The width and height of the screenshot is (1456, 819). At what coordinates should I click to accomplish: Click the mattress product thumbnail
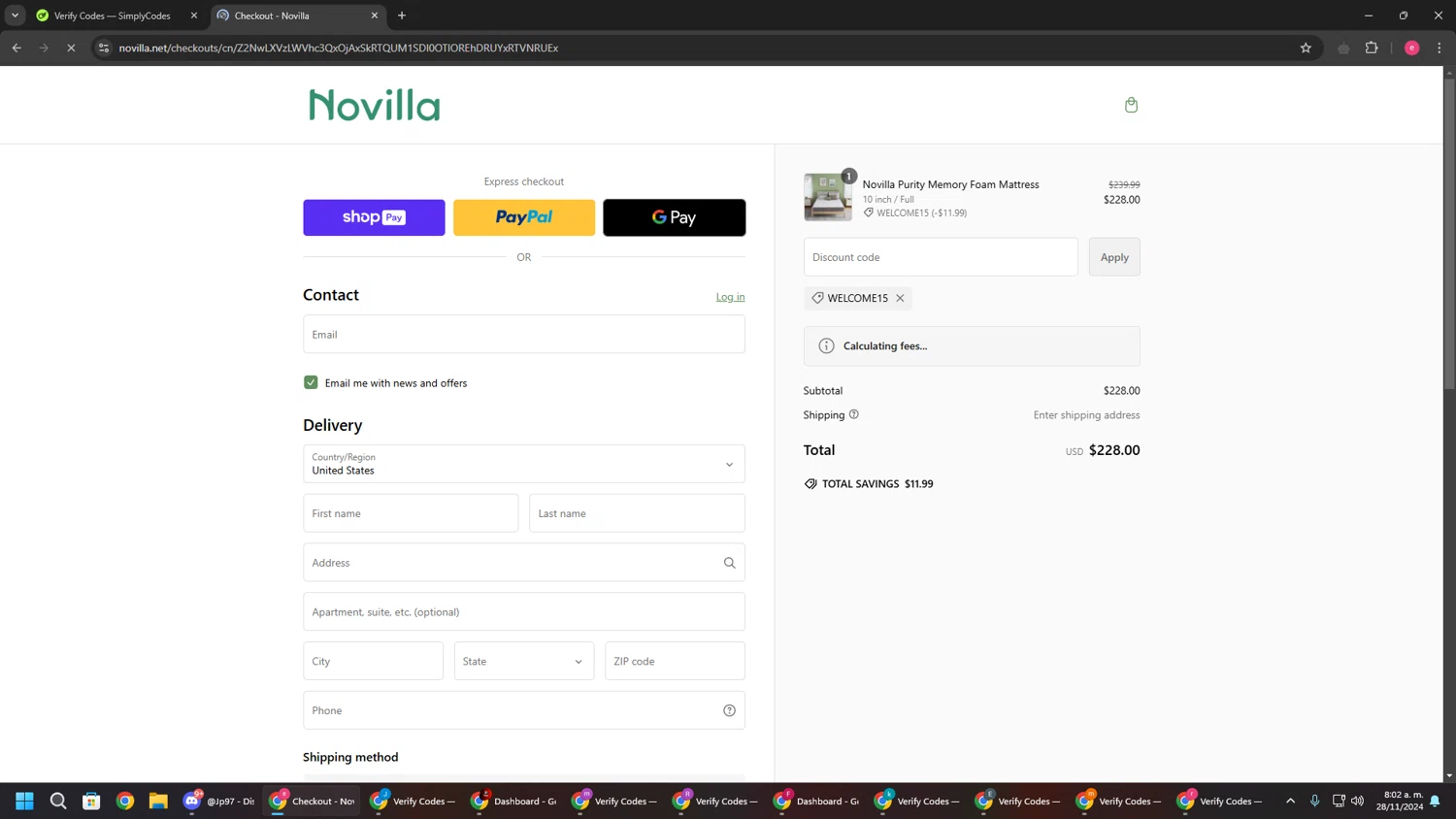tap(827, 197)
